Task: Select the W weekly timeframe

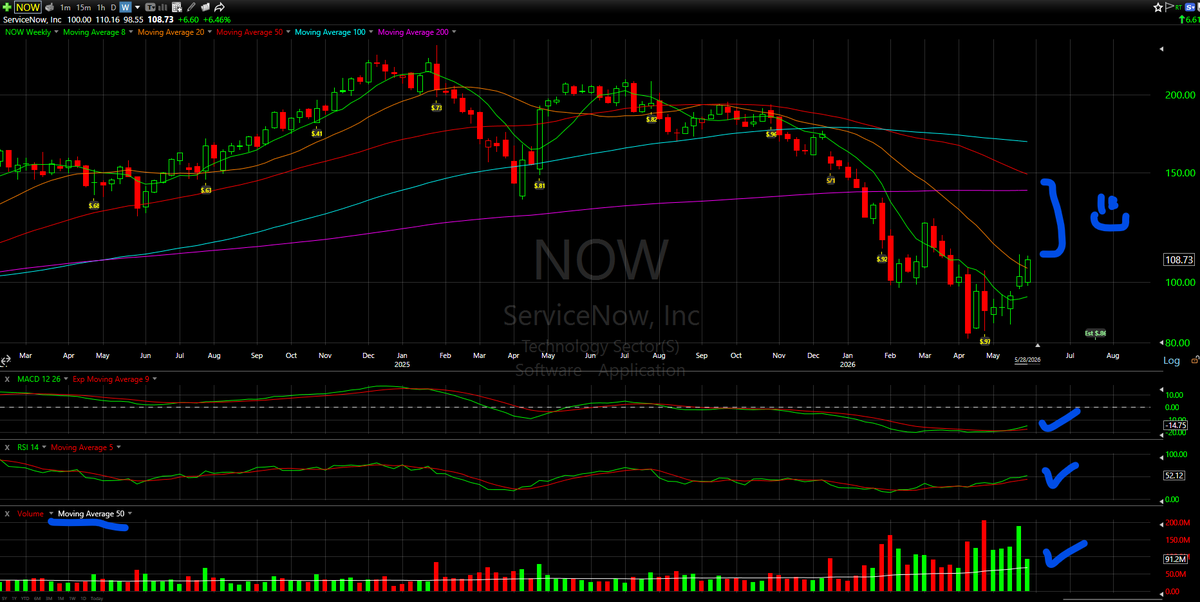Action: (x=126, y=7)
